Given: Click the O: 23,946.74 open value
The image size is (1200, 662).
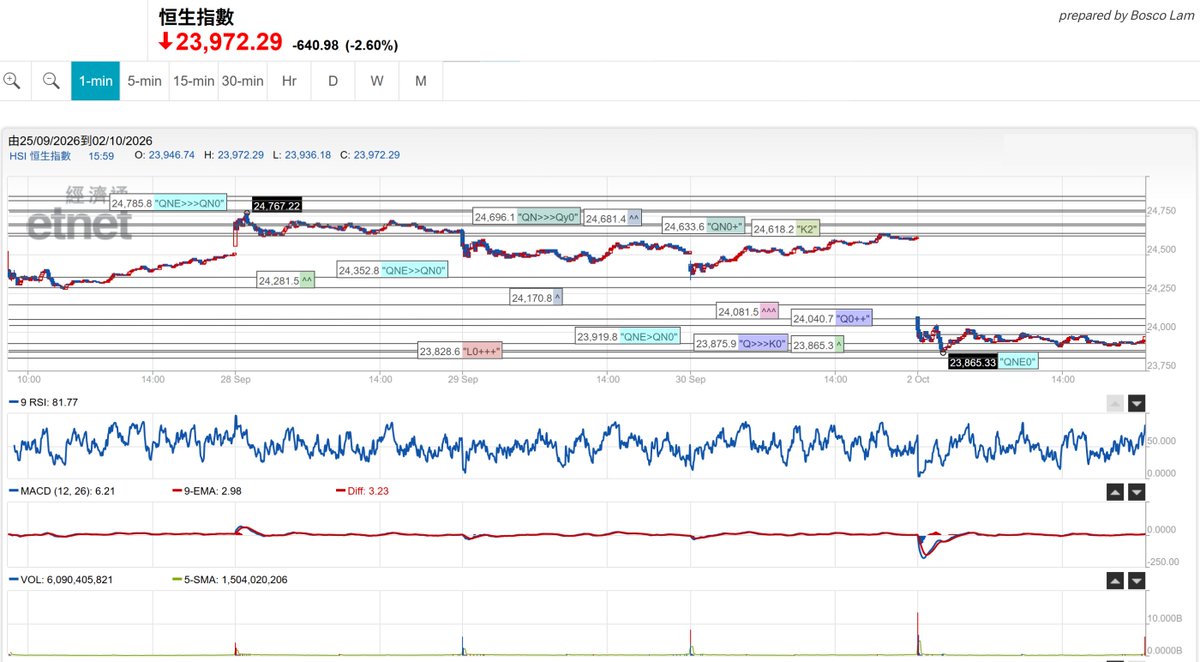Looking at the screenshot, I should (x=164, y=155).
